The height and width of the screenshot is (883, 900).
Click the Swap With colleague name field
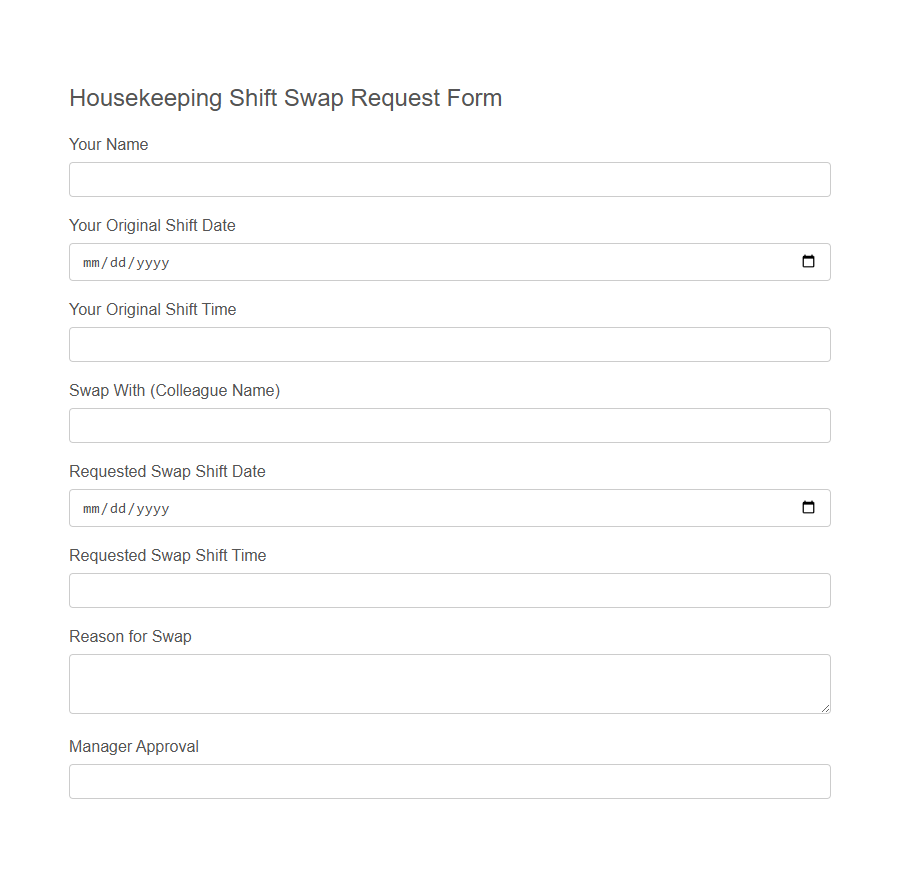449,425
